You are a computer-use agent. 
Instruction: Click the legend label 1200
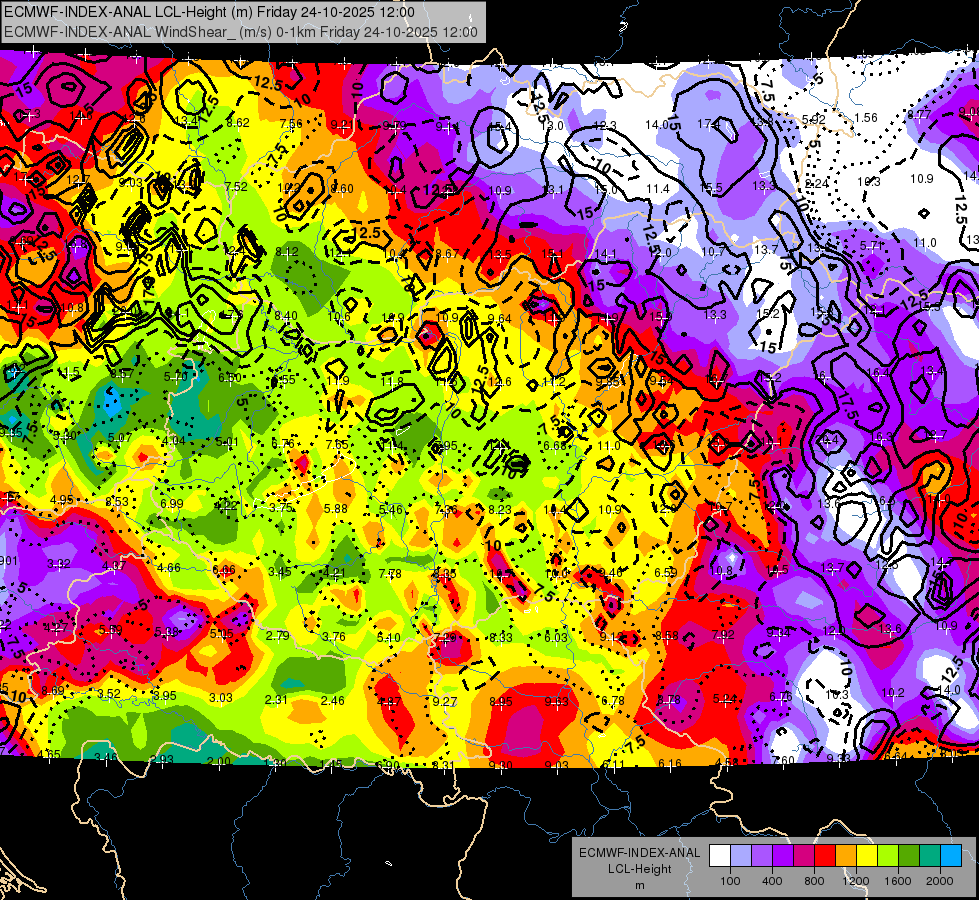pyautogui.click(x=856, y=881)
